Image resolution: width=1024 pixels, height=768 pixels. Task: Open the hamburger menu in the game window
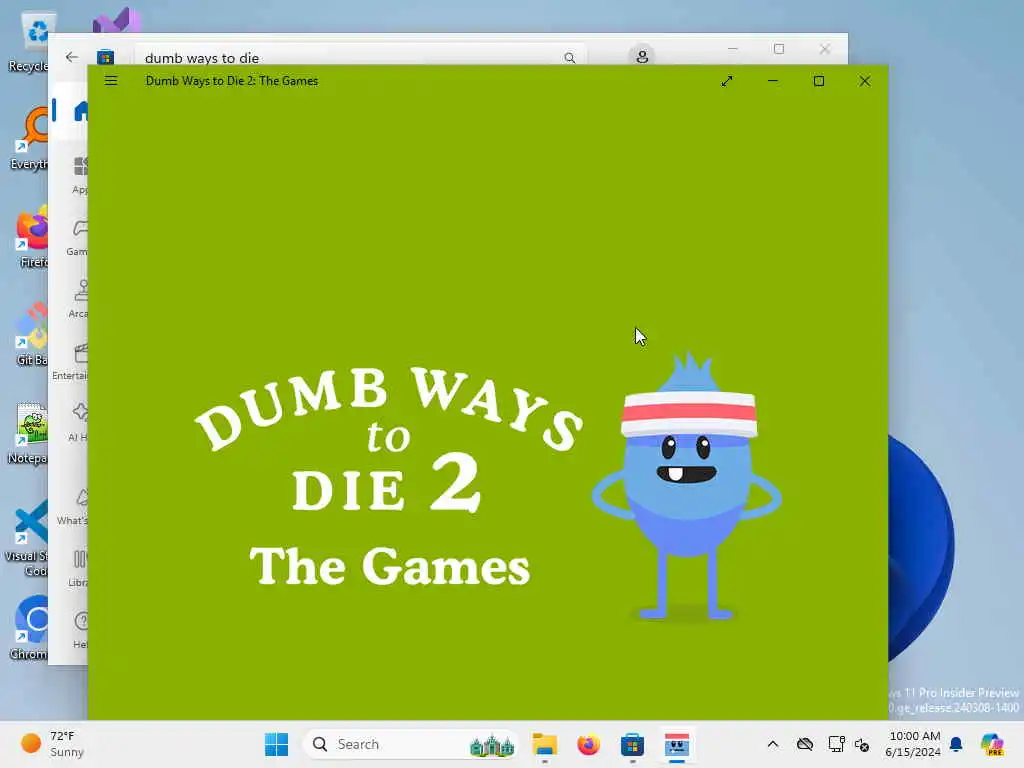[x=111, y=81]
